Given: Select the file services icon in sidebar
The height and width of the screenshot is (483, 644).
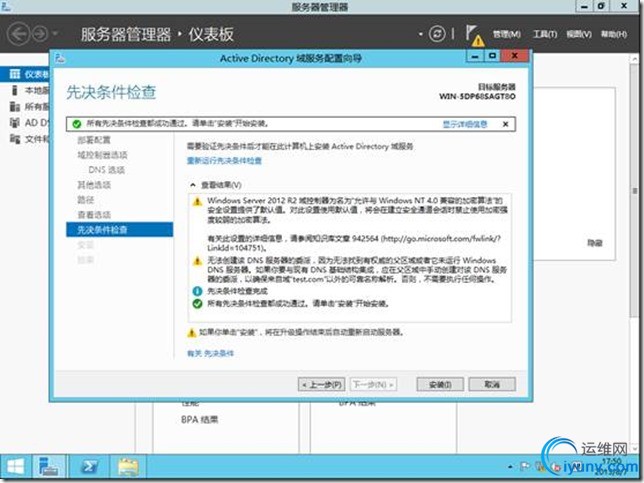Looking at the screenshot, I should point(15,139).
